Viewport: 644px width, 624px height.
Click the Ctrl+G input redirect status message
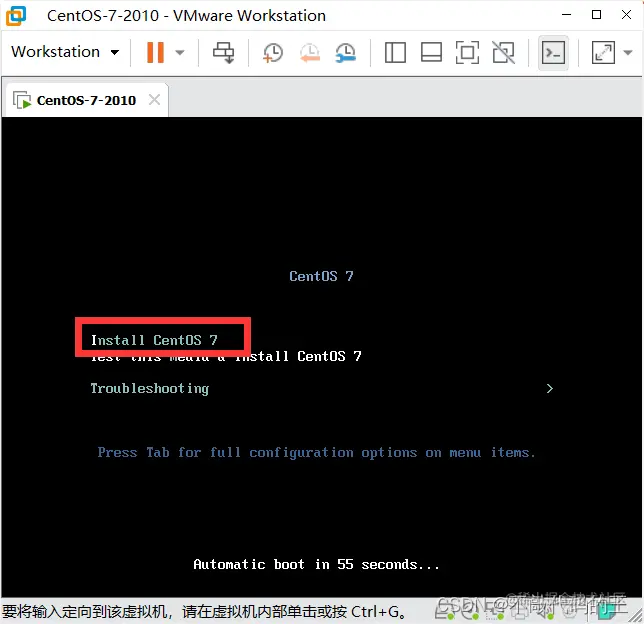click(204, 612)
